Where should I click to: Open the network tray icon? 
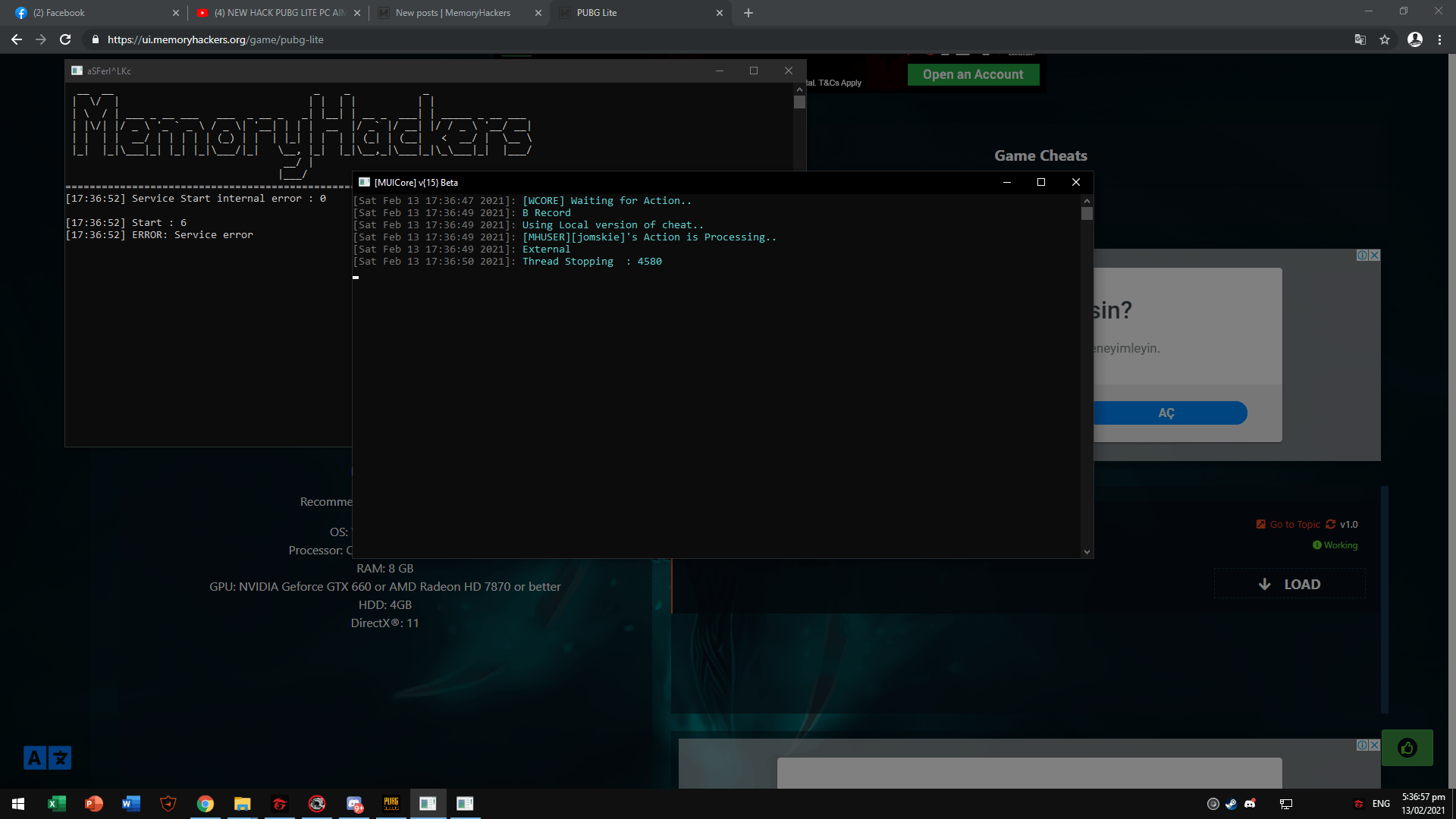pos(1286,804)
